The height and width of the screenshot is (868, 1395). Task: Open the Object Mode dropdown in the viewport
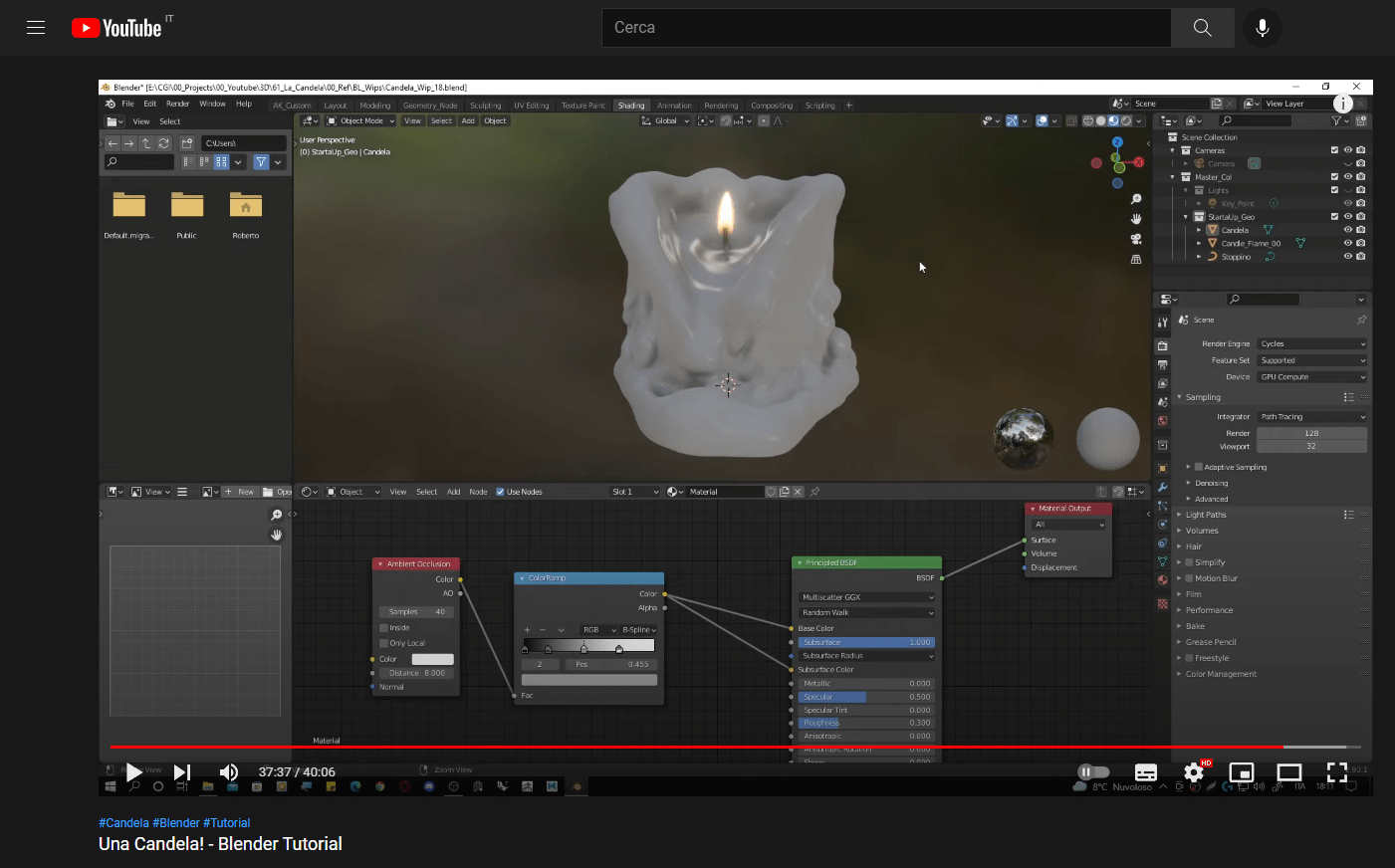coord(360,121)
